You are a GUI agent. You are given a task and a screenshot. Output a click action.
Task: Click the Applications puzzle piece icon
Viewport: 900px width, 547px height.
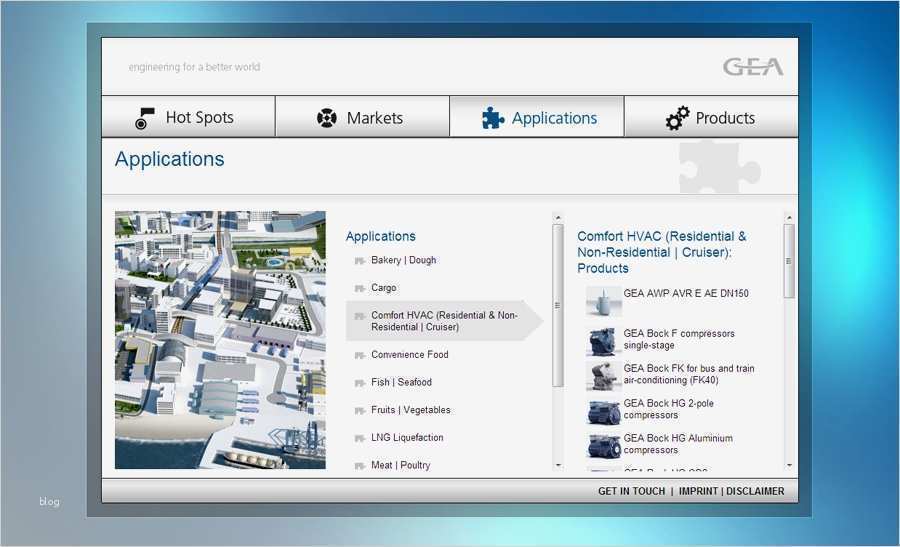tap(493, 118)
